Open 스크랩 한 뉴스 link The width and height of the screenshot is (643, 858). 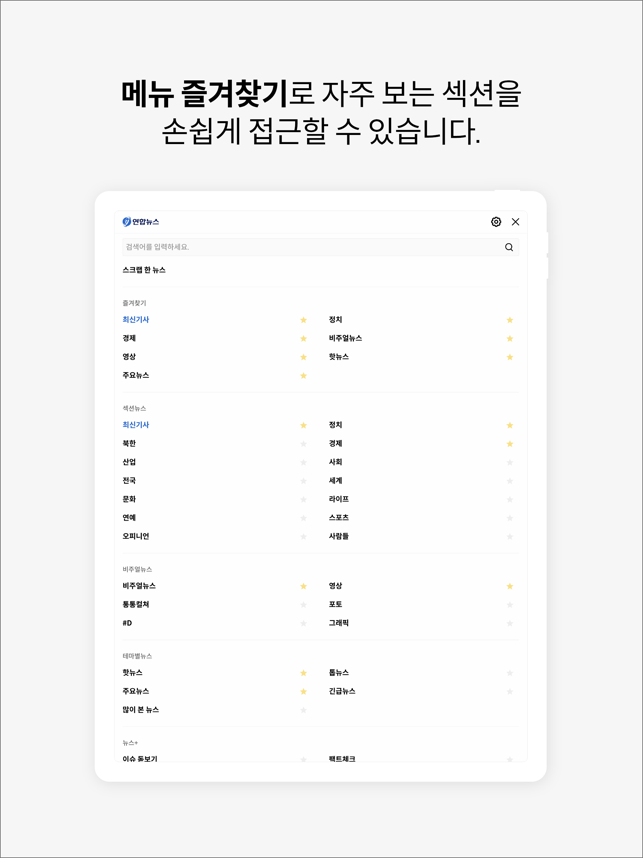pos(144,270)
